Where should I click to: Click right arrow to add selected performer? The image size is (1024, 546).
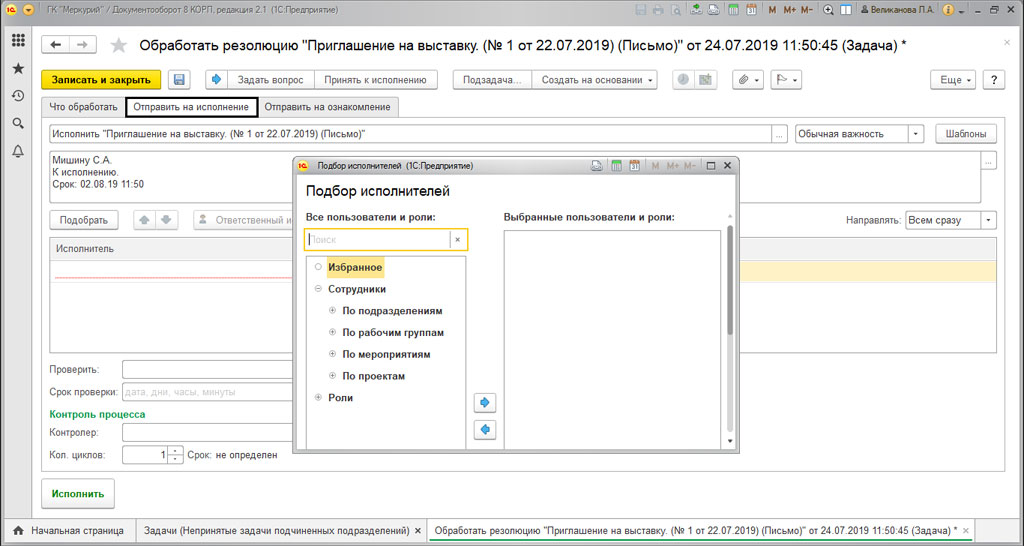485,402
